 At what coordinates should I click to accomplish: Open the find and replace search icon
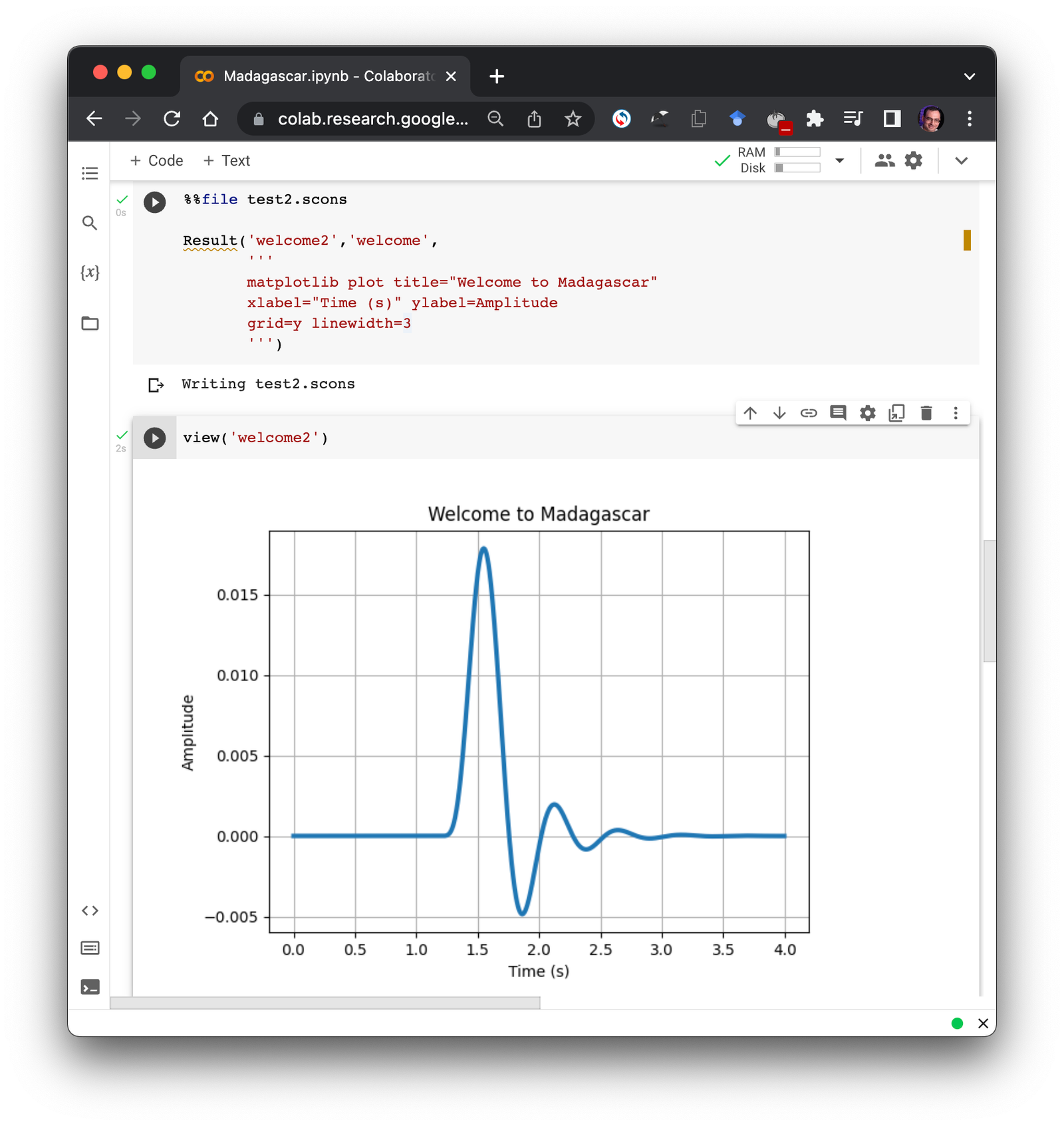click(x=90, y=223)
